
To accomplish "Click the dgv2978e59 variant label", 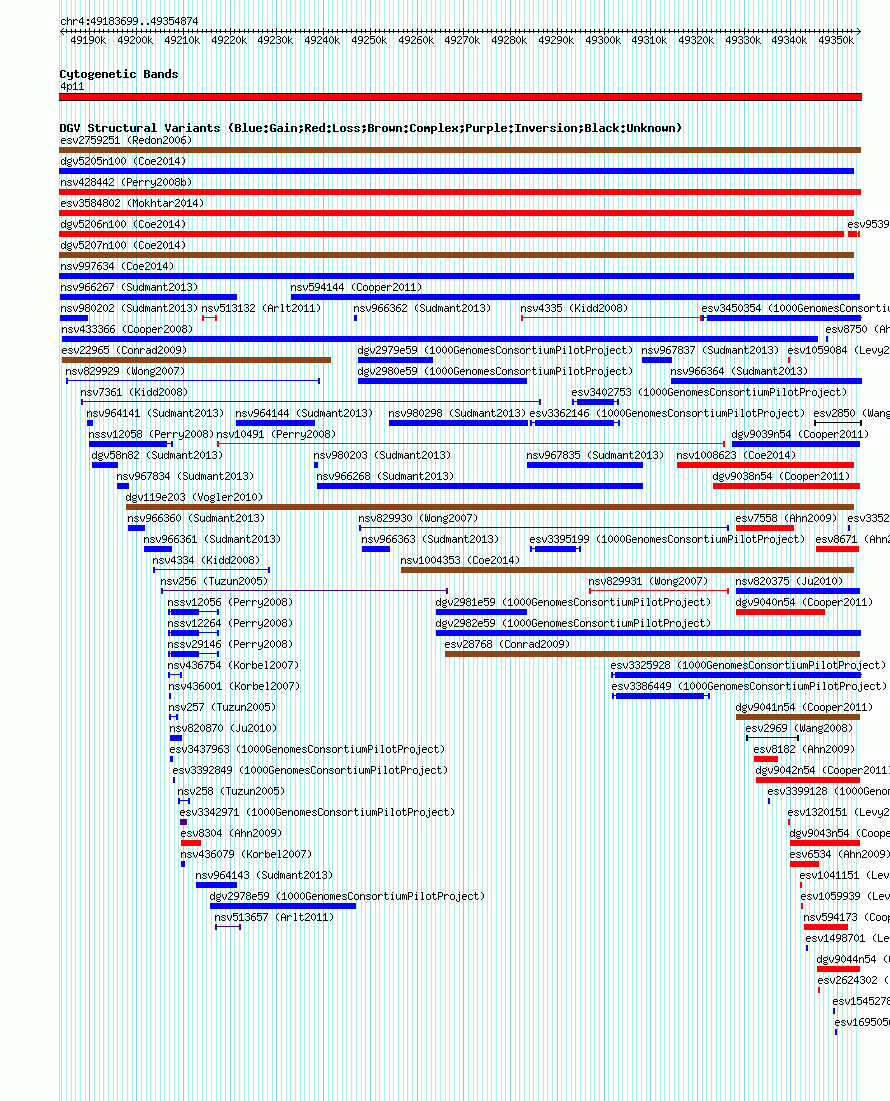I will tap(347, 898).
